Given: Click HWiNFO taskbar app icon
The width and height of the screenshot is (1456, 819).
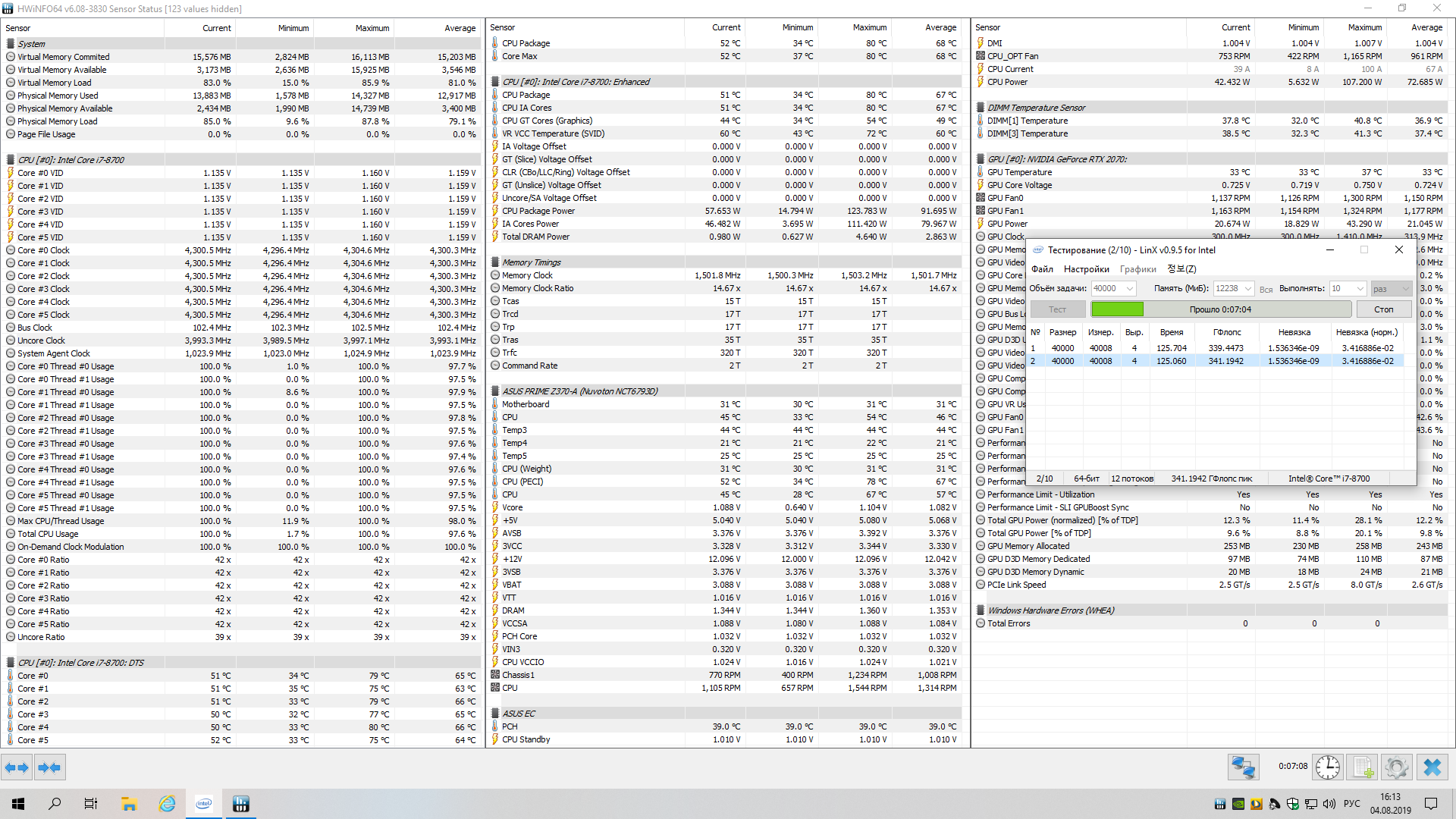Looking at the screenshot, I should pyautogui.click(x=240, y=804).
